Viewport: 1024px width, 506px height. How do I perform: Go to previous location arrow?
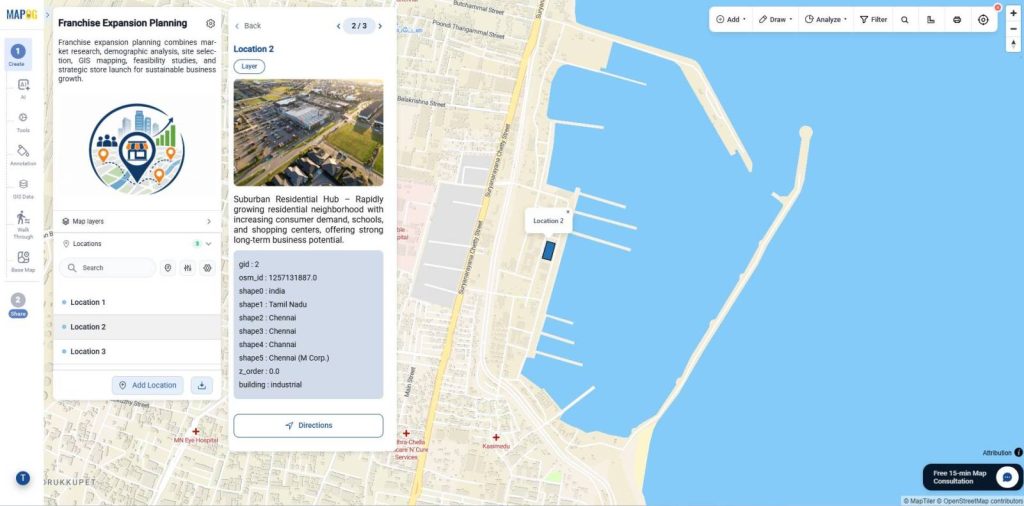[338, 26]
